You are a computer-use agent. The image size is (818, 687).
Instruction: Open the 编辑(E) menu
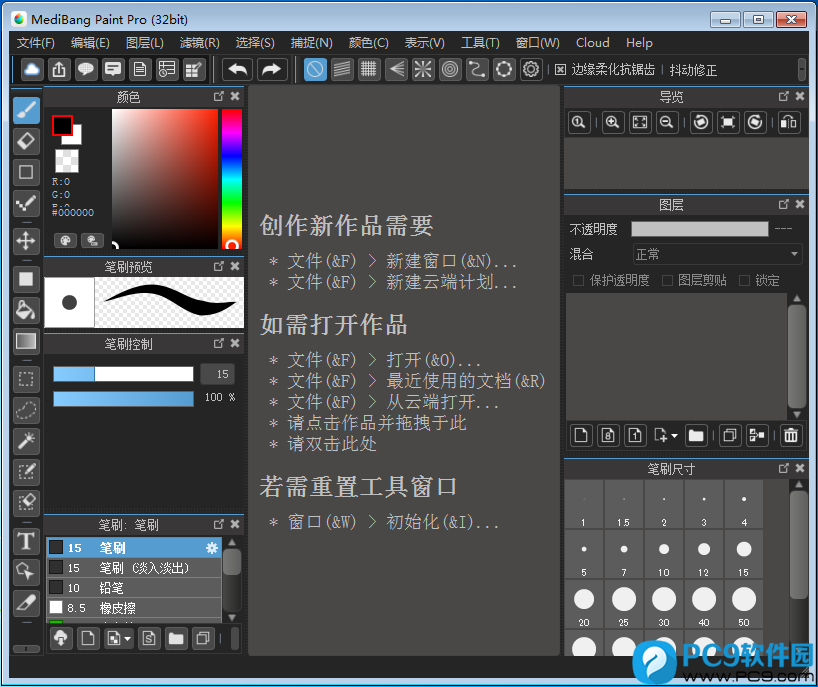[90, 43]
